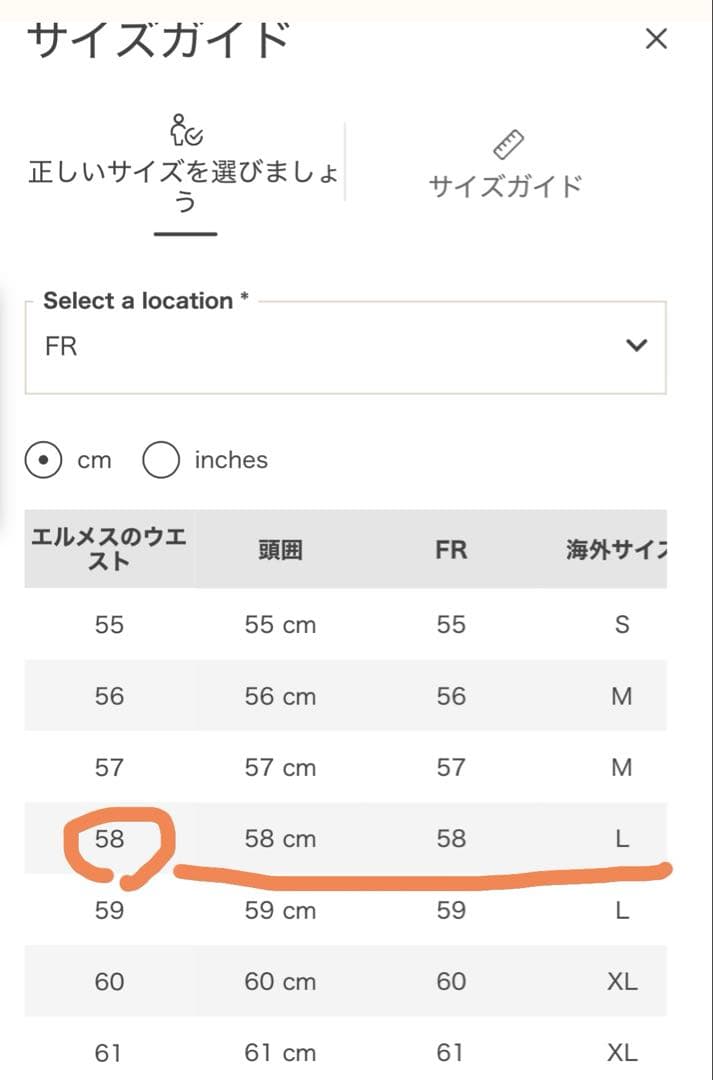
Task: Click the 頭囲 column header
Action: tap(279, 549)
